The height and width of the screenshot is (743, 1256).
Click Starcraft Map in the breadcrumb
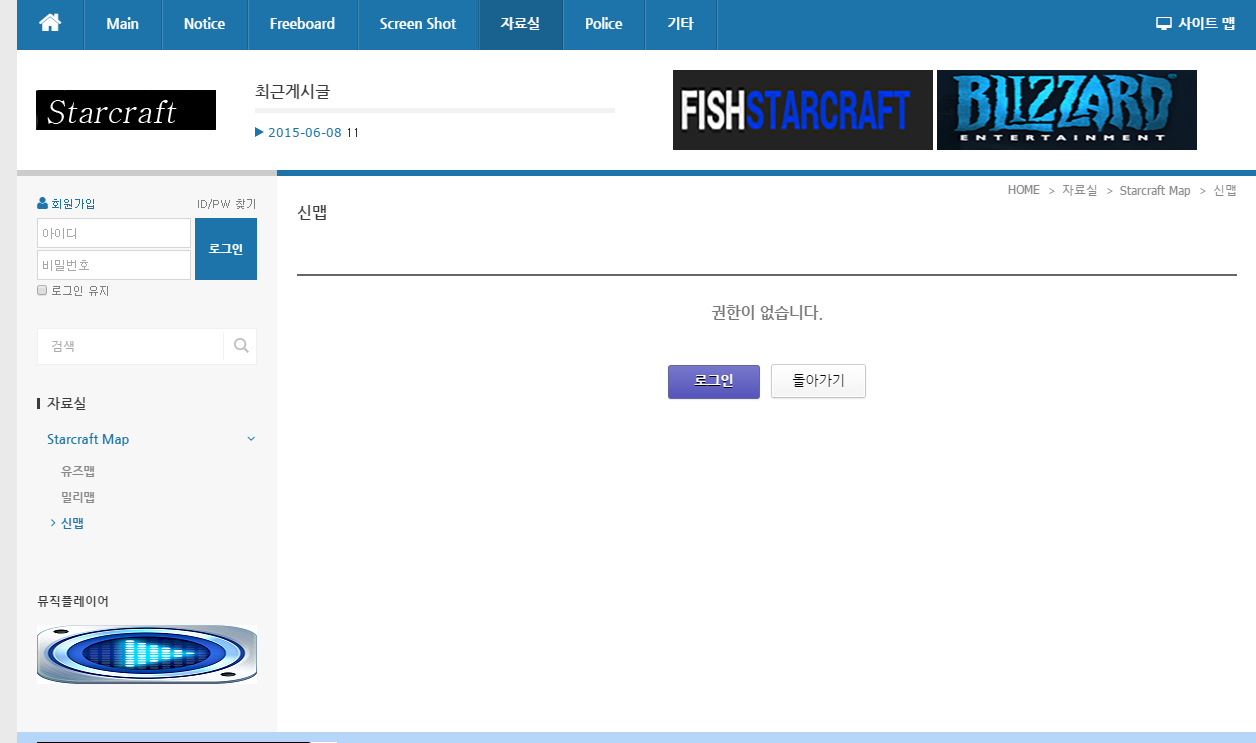(x=1155, y=190)
